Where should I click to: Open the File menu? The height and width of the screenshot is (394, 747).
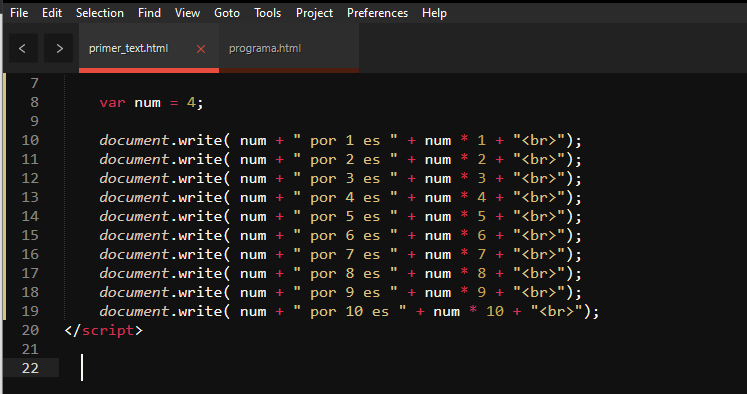pos(19,13)
